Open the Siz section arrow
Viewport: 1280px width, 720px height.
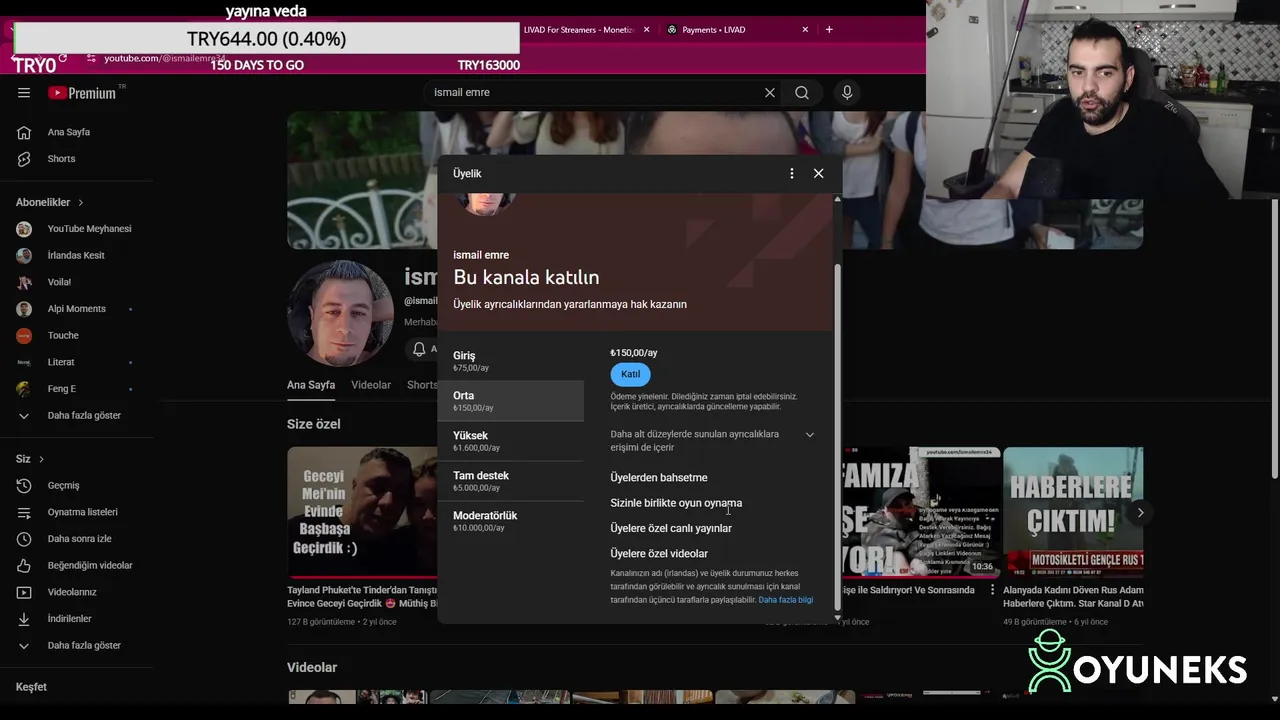pyautogui.click(x=41, y=459)
